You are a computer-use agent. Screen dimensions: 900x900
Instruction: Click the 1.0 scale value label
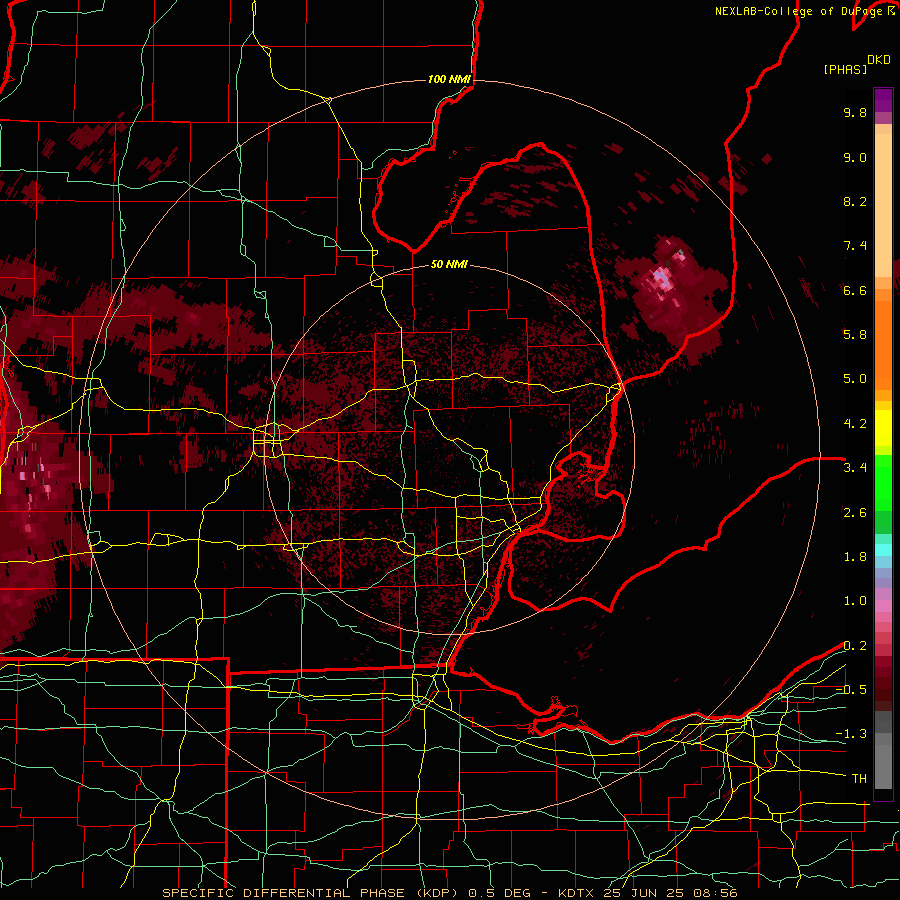pyautogui.click(x=855, y=601)
